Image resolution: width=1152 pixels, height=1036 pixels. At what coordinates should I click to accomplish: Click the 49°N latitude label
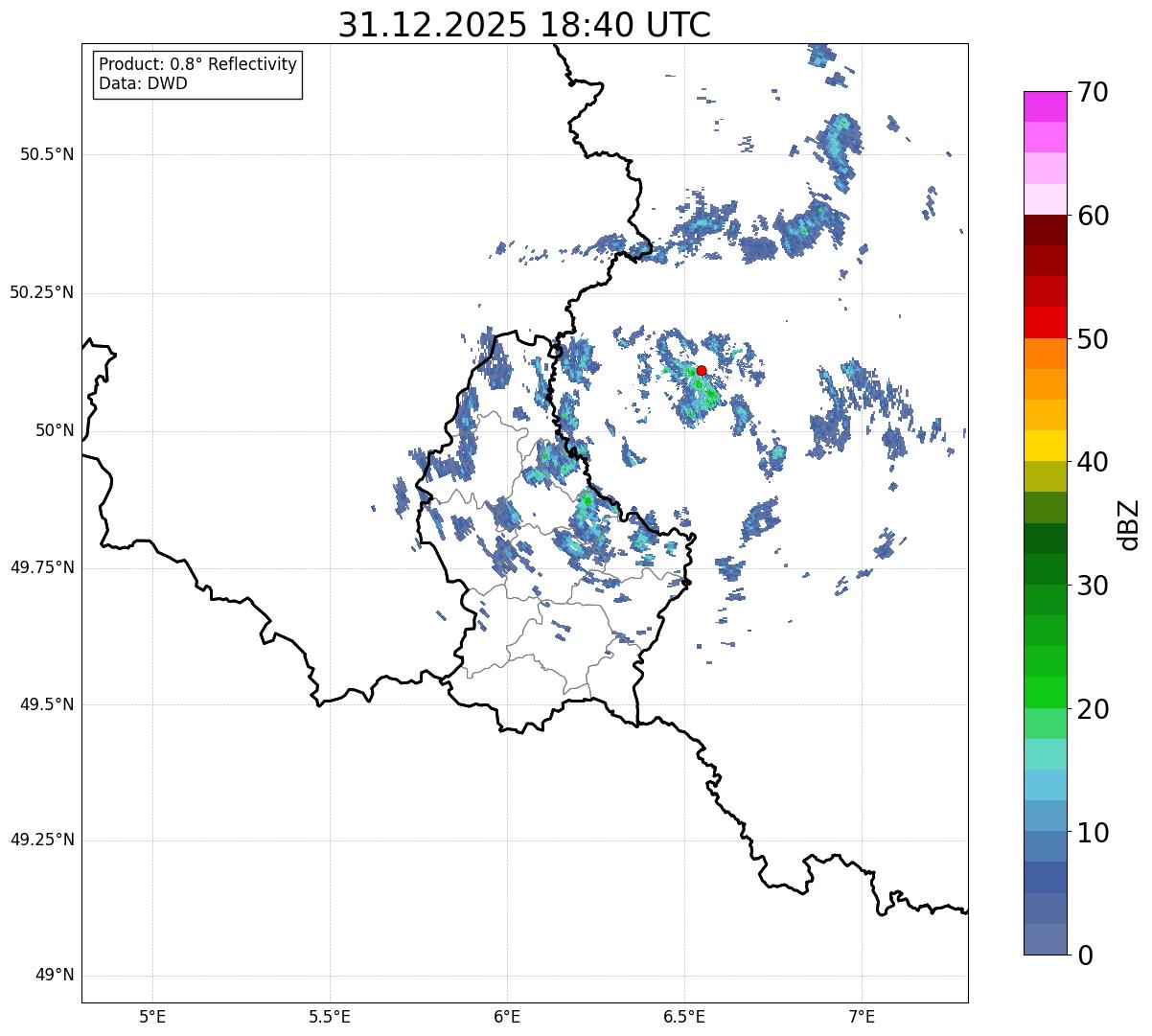55,976
